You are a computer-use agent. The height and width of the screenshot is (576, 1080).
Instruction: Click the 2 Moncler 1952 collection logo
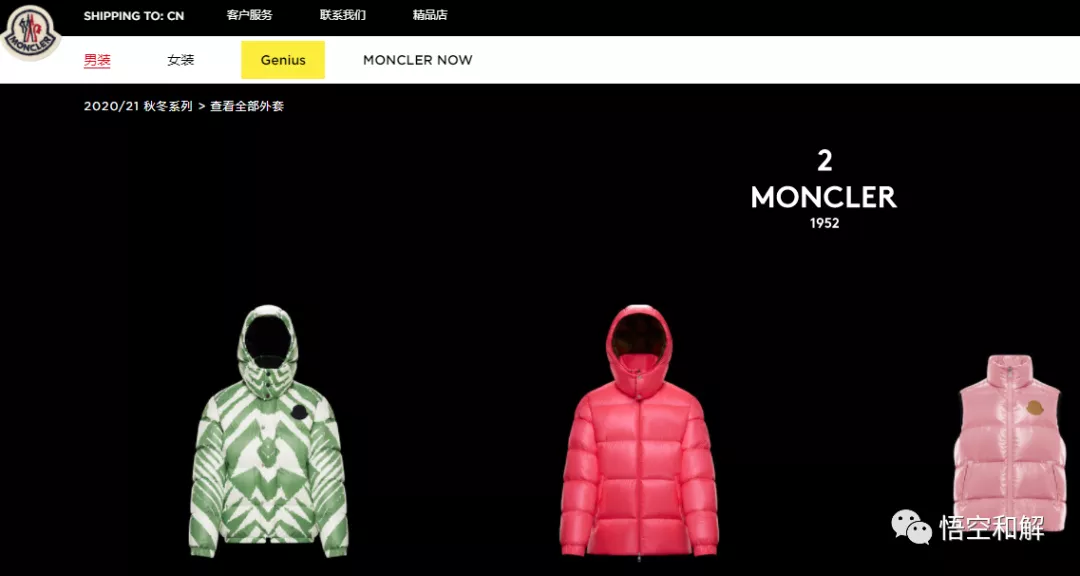point(824,189)
